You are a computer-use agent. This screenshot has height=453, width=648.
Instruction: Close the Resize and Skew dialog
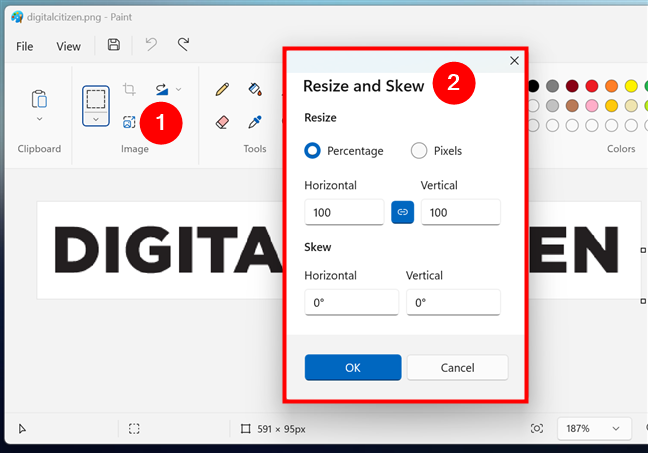[x=514, y=61]
